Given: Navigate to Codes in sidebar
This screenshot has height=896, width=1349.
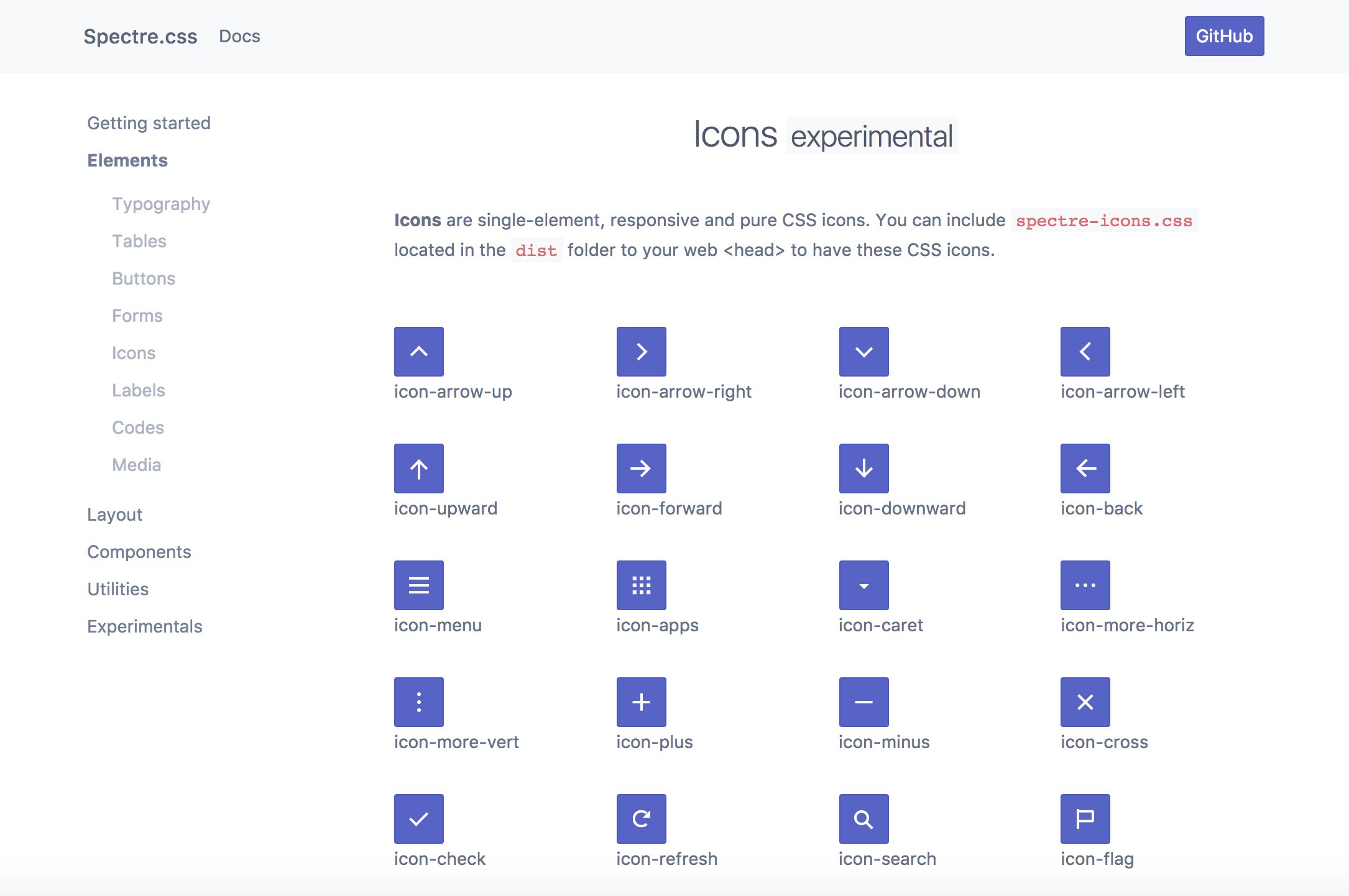Looking at the screenshot, I should click(138, 427).
